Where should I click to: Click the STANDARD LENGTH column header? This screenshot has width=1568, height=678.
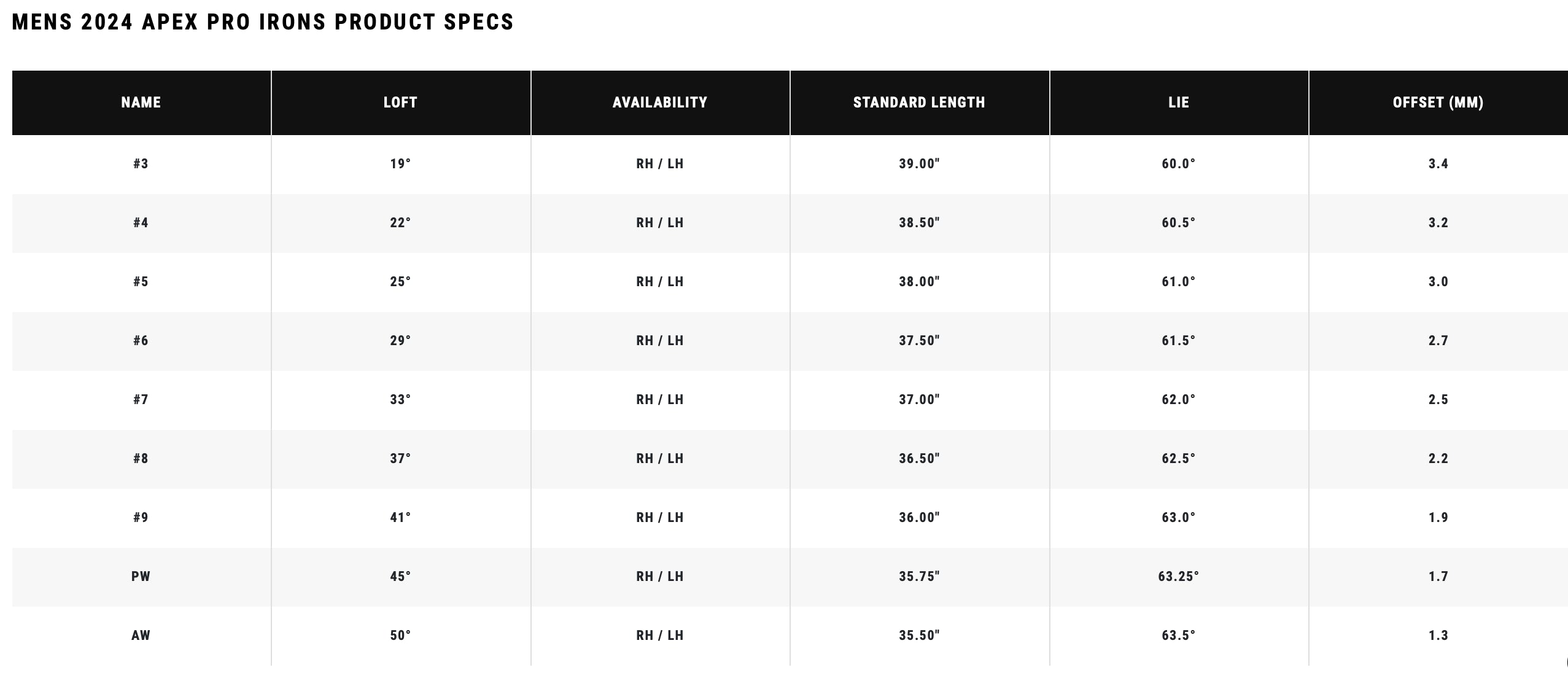pyautogui.click(x=919, y=103)
